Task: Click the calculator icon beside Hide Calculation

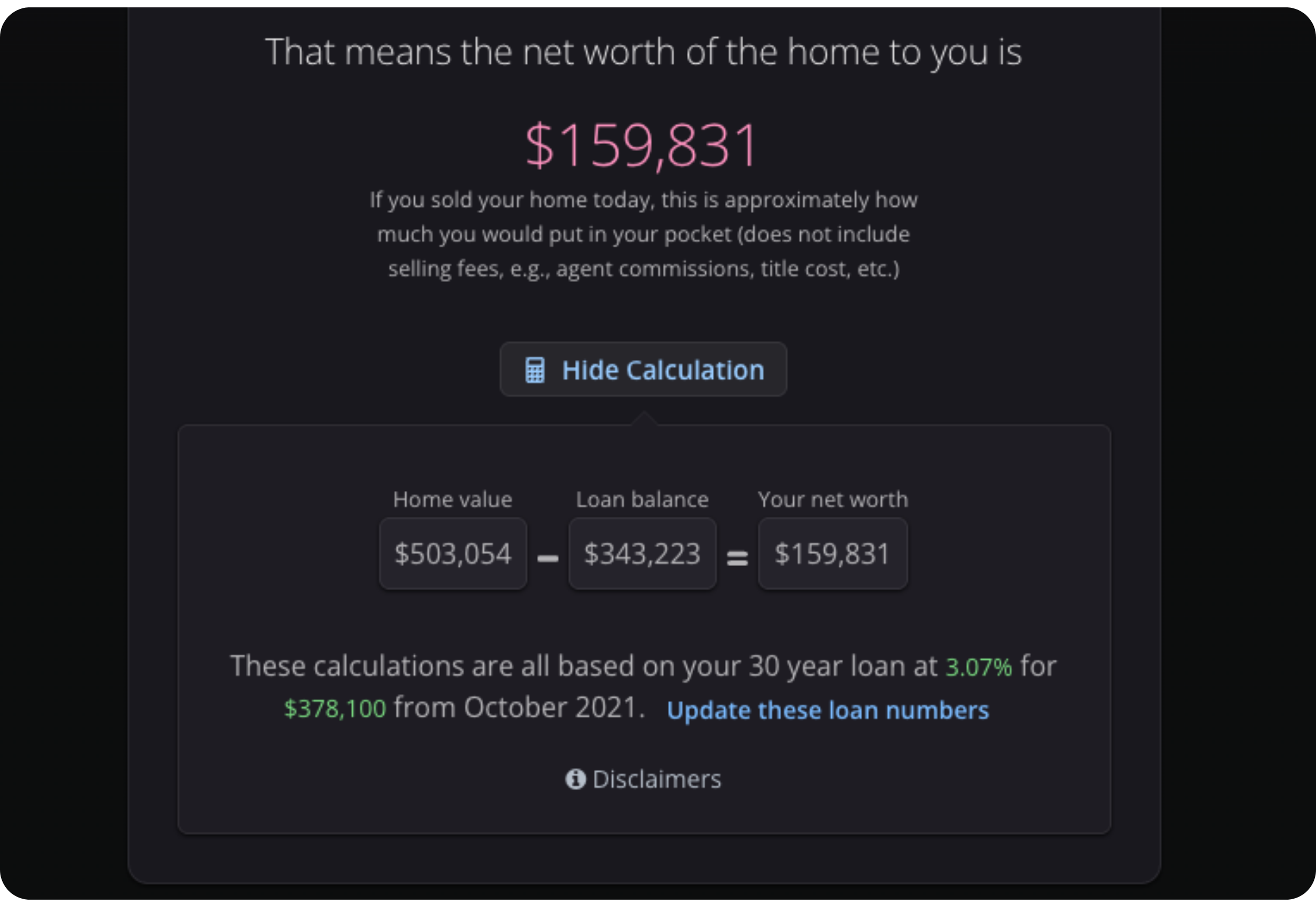Action: coord(535,370)
